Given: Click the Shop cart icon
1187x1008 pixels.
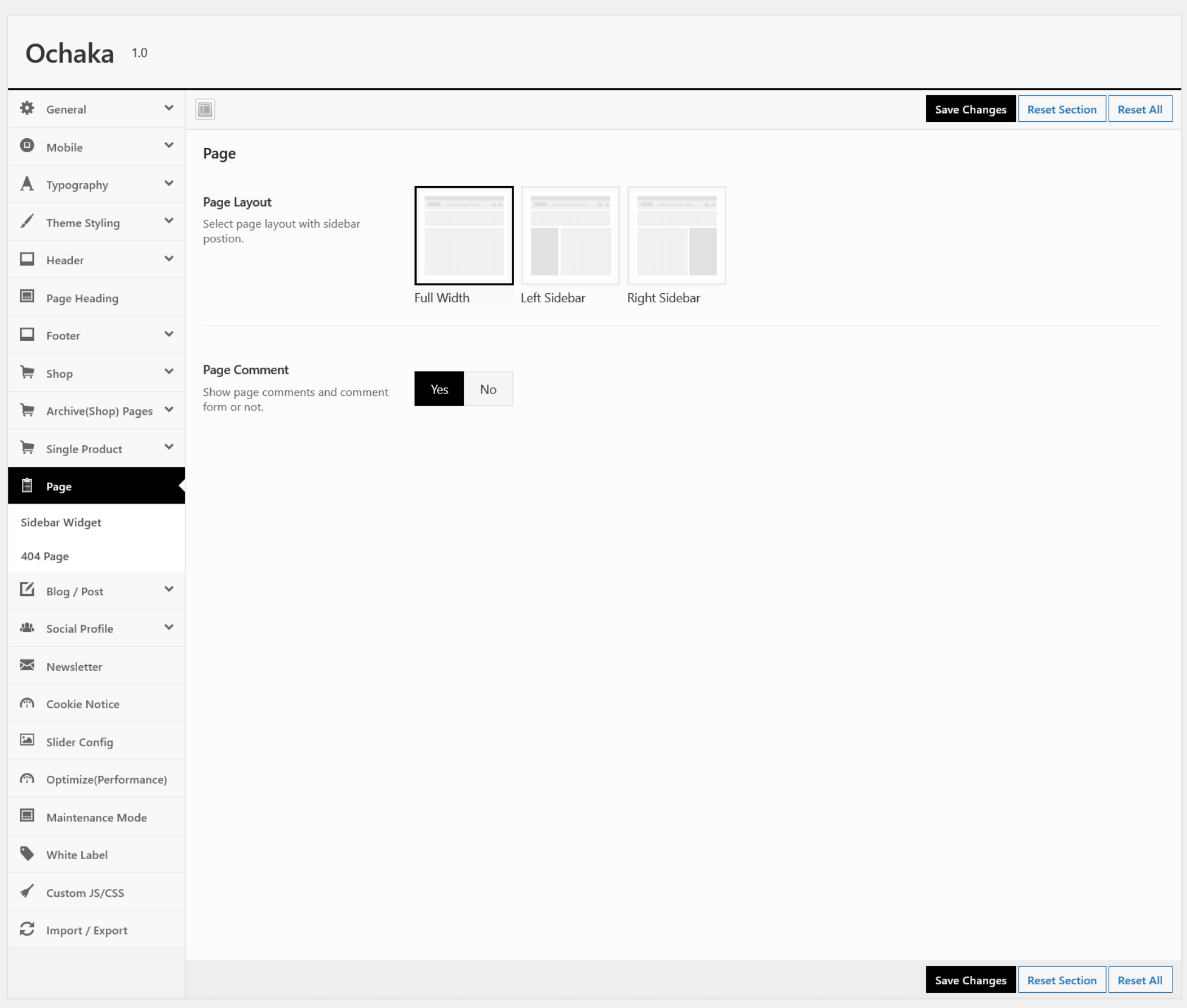Looking at the screenshot, I should [x=27, y=373].
